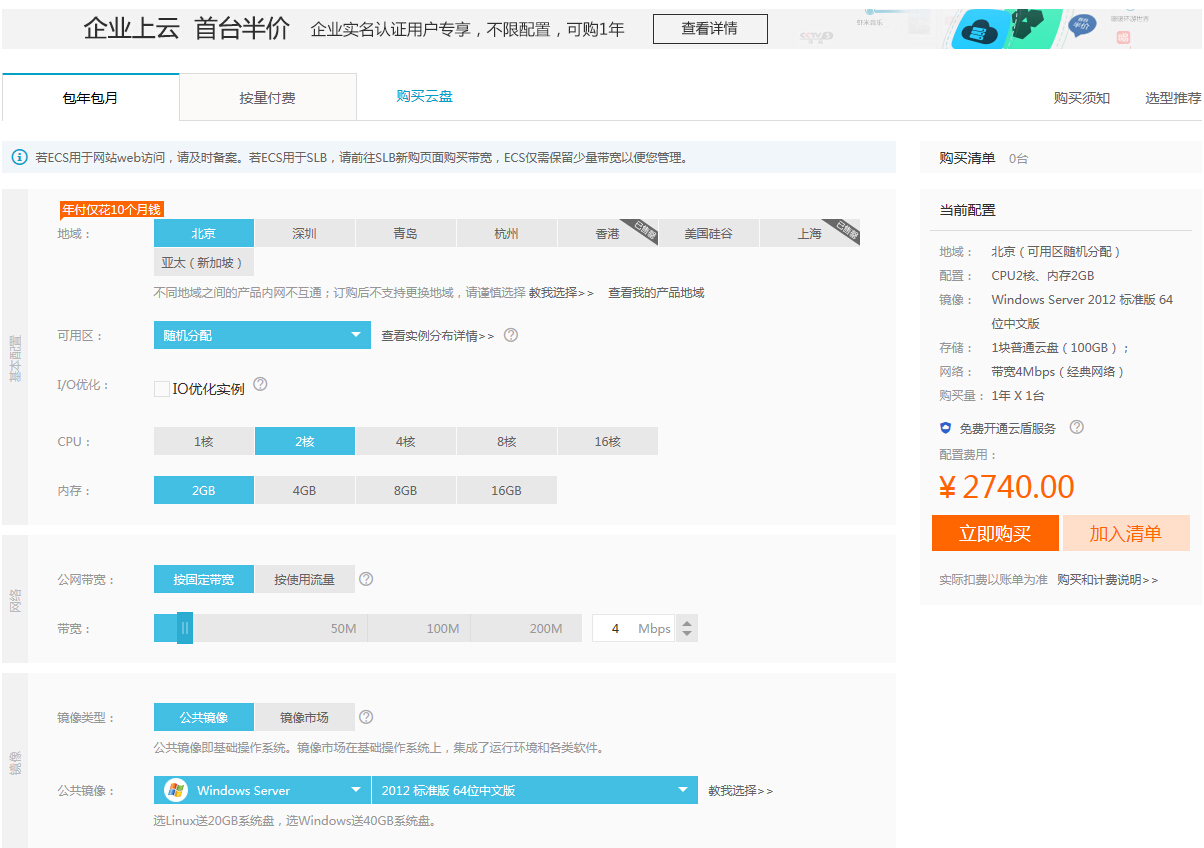Open 查看实例分布详情>> link
1204x848 pixels.
(x=438, y=336)
